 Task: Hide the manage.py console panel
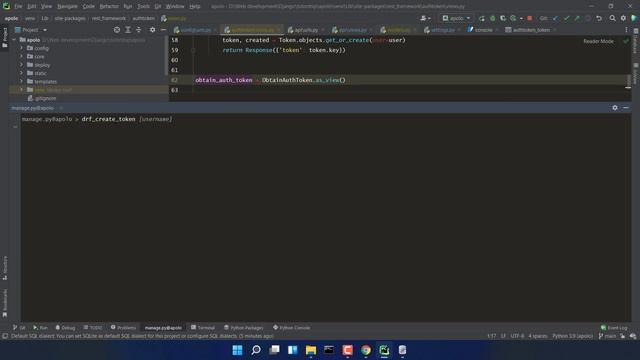pos(626,108)
